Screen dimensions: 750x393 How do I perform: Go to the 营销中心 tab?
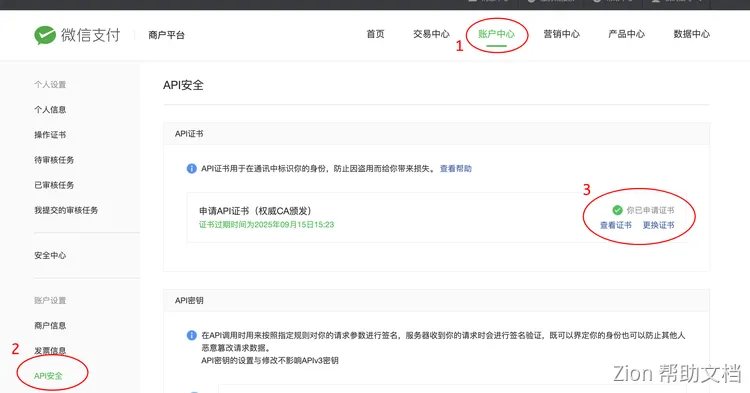[x=562, y=34]
